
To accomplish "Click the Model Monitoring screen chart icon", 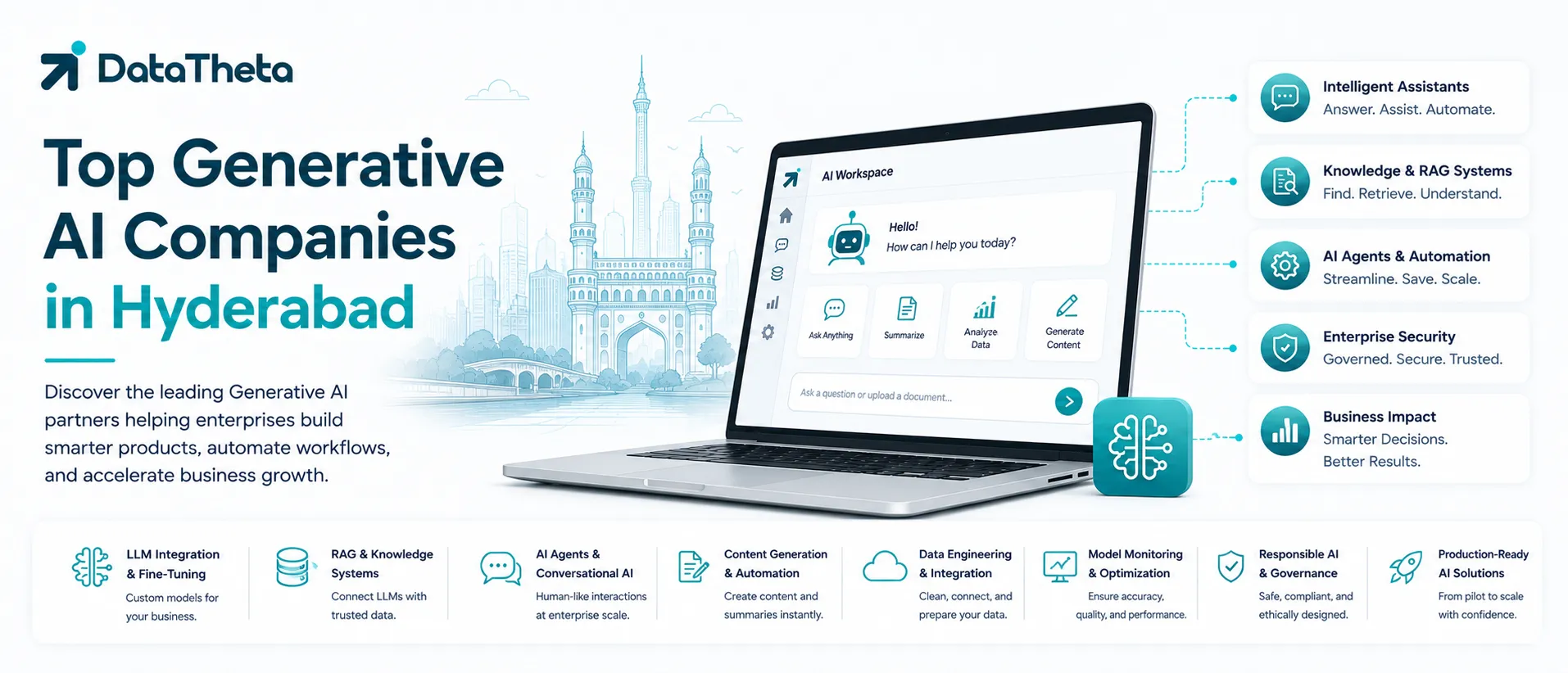I will coord(1060,567).
